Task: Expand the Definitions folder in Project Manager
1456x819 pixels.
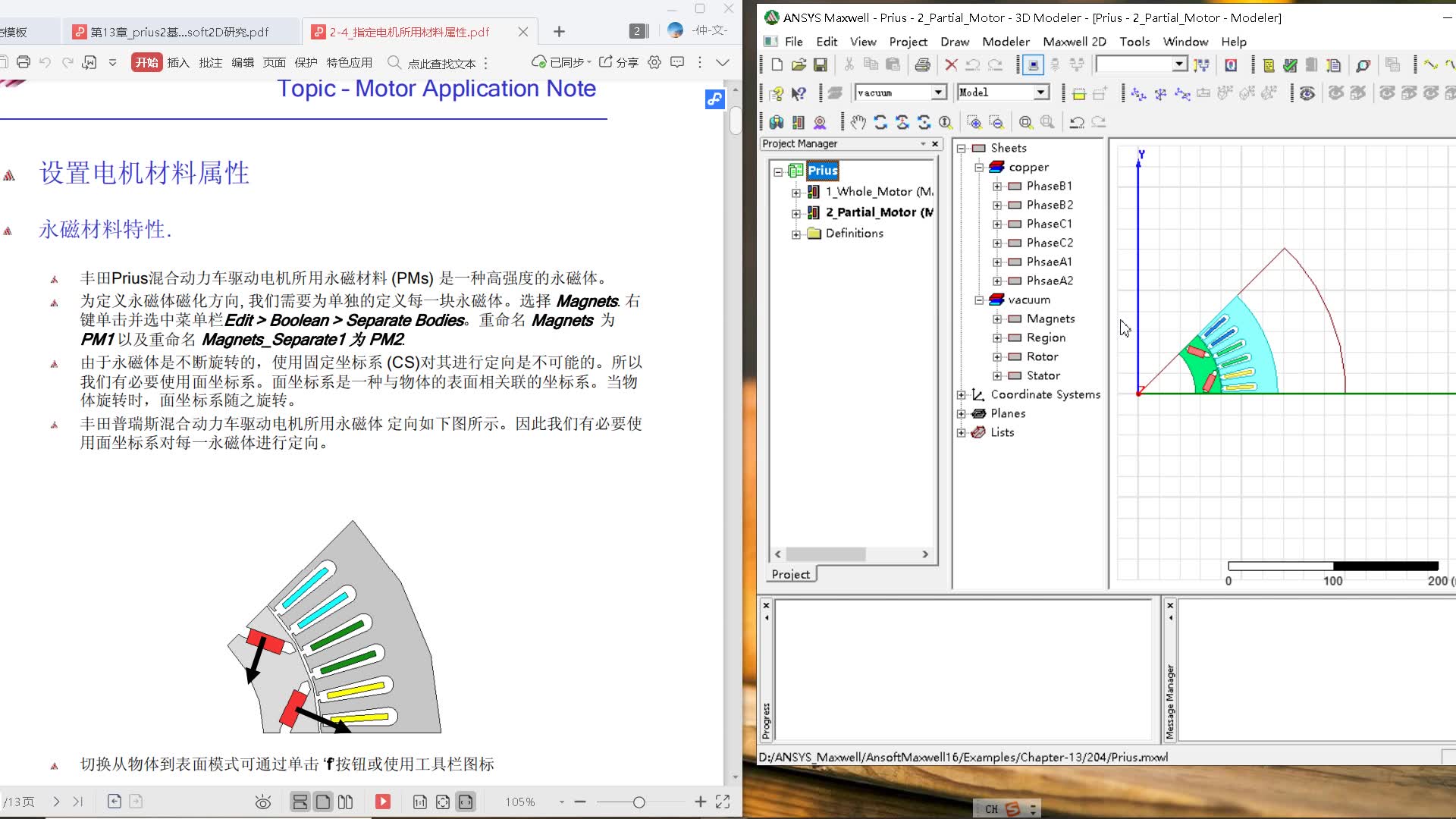Action: (795, 234)
